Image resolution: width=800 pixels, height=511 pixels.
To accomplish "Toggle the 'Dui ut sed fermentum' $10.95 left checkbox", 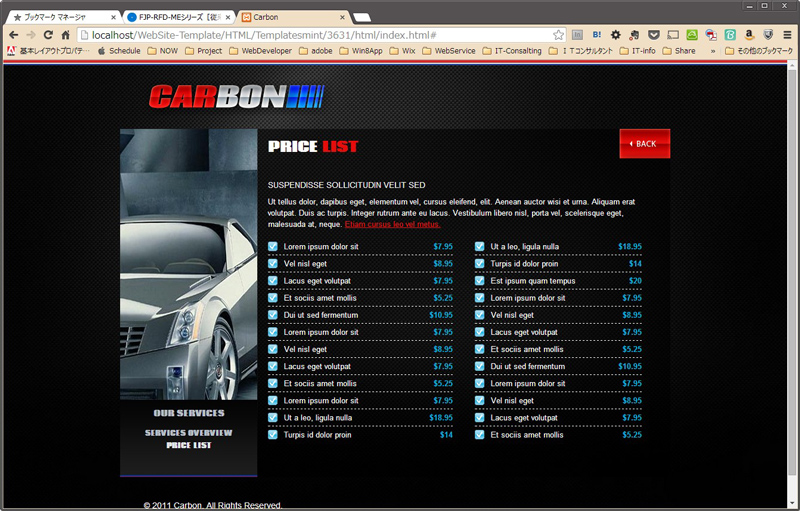I will click(x=273, y=315).
